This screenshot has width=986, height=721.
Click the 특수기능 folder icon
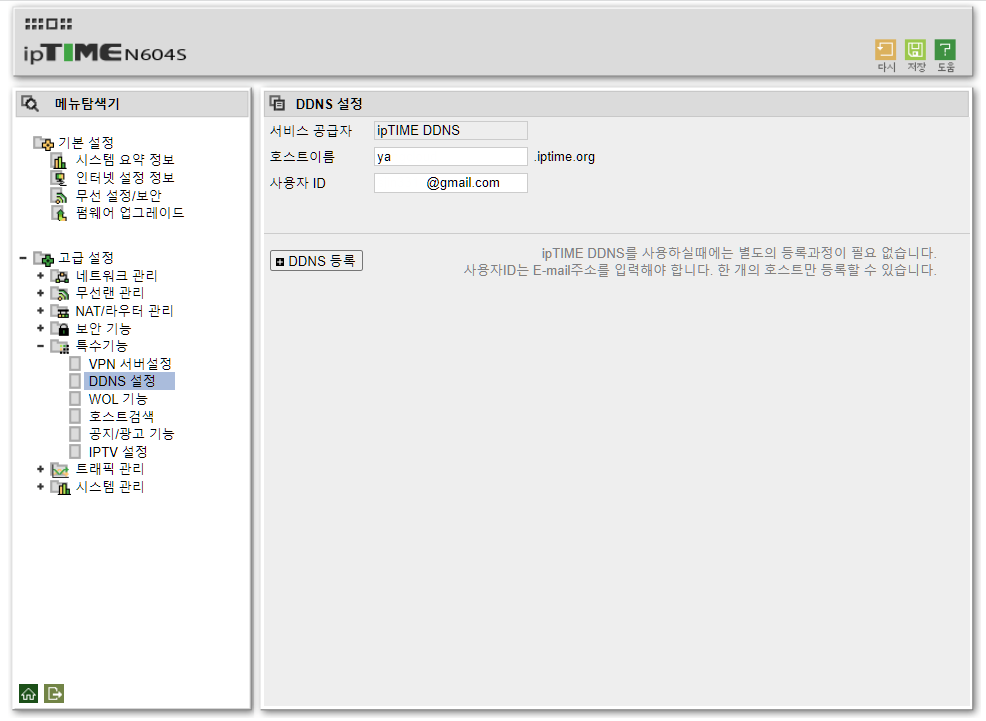tap(60, 346)
